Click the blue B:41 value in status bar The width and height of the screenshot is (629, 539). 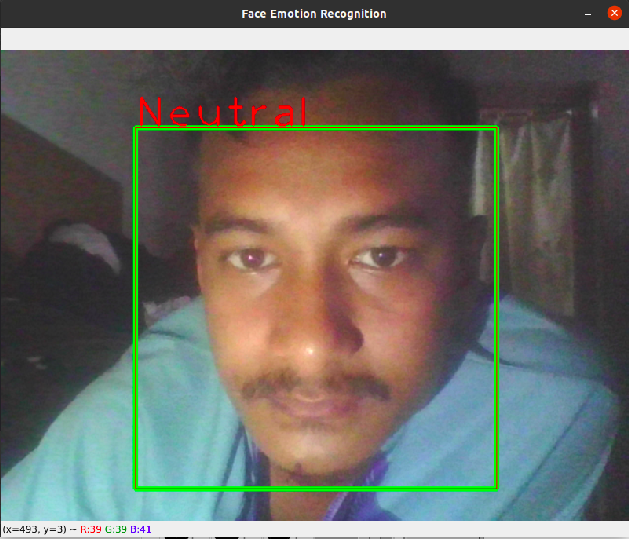(x=141, y=529)
